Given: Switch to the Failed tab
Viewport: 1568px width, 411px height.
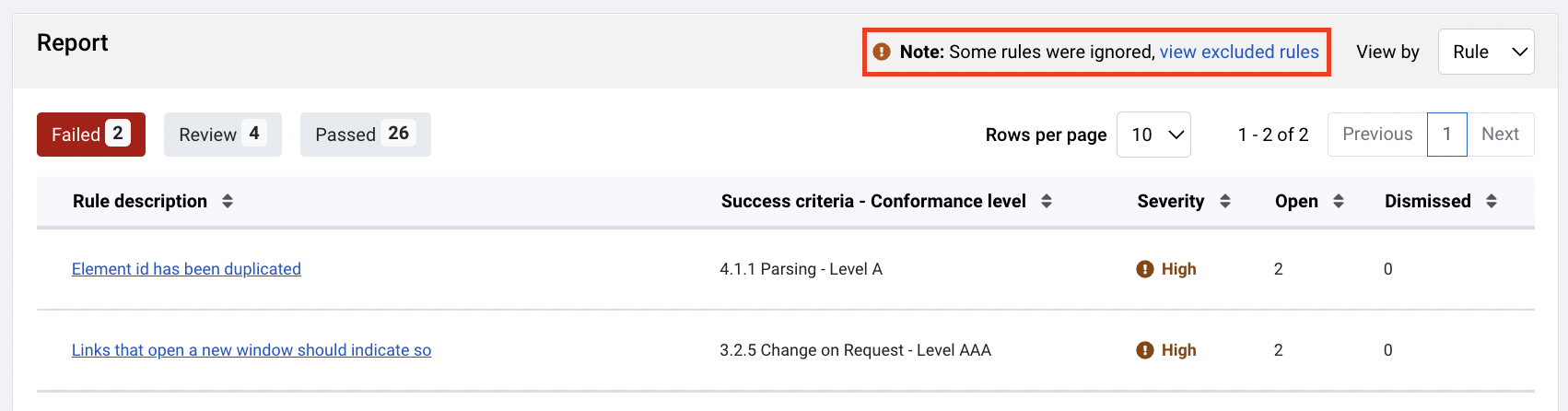Looking at the screenshot, I should (x=90, y=135).
